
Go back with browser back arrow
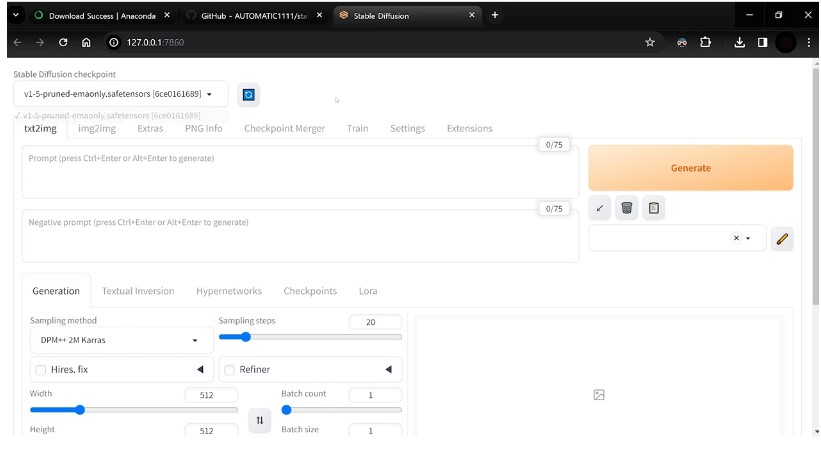pyautogui.click(x=17, y=42)
